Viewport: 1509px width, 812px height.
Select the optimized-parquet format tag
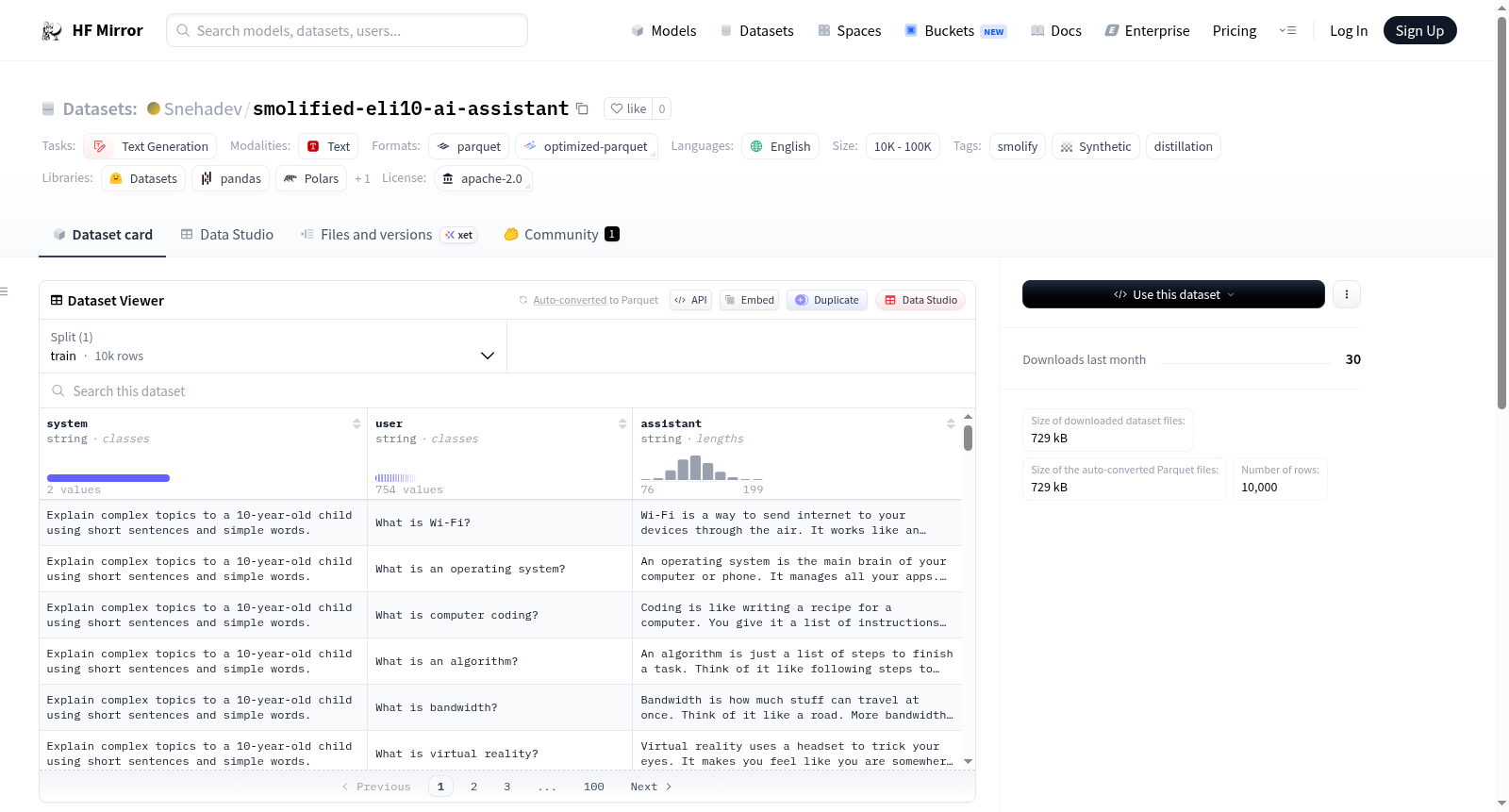pos(586,146)
